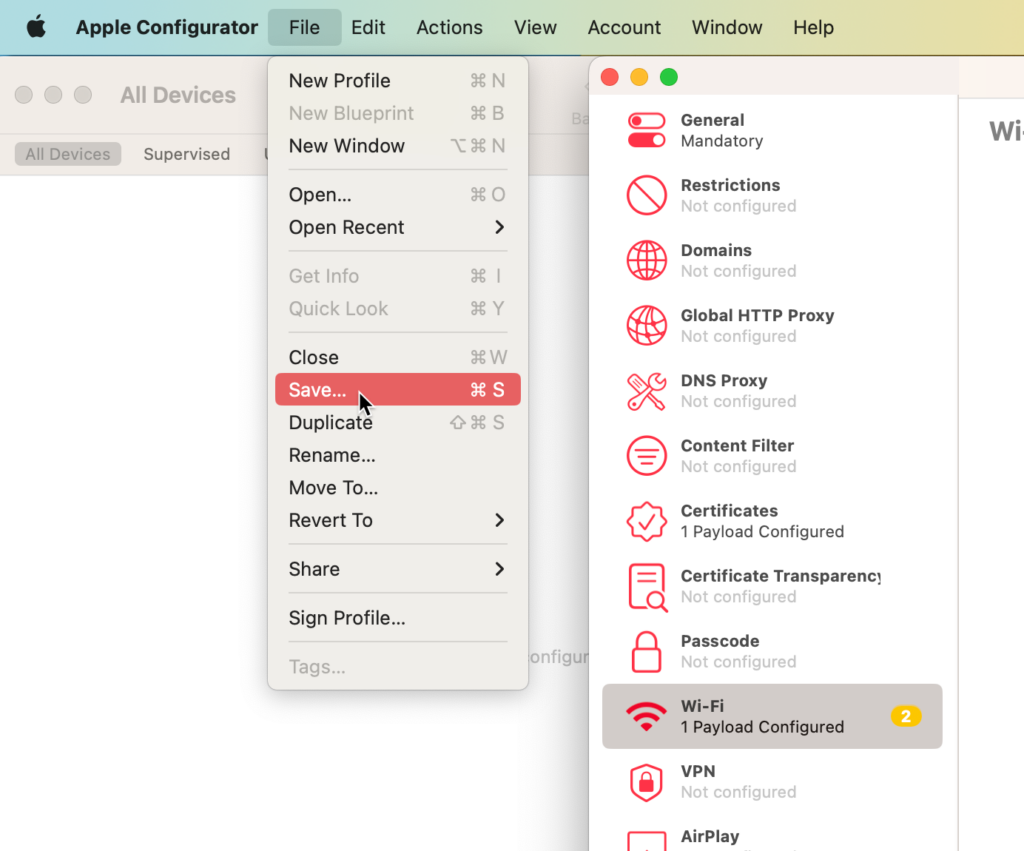This screenshot has width=1024, height=851.
Task: Switch to the Supervised devices tab
Action: coord(186,154)
